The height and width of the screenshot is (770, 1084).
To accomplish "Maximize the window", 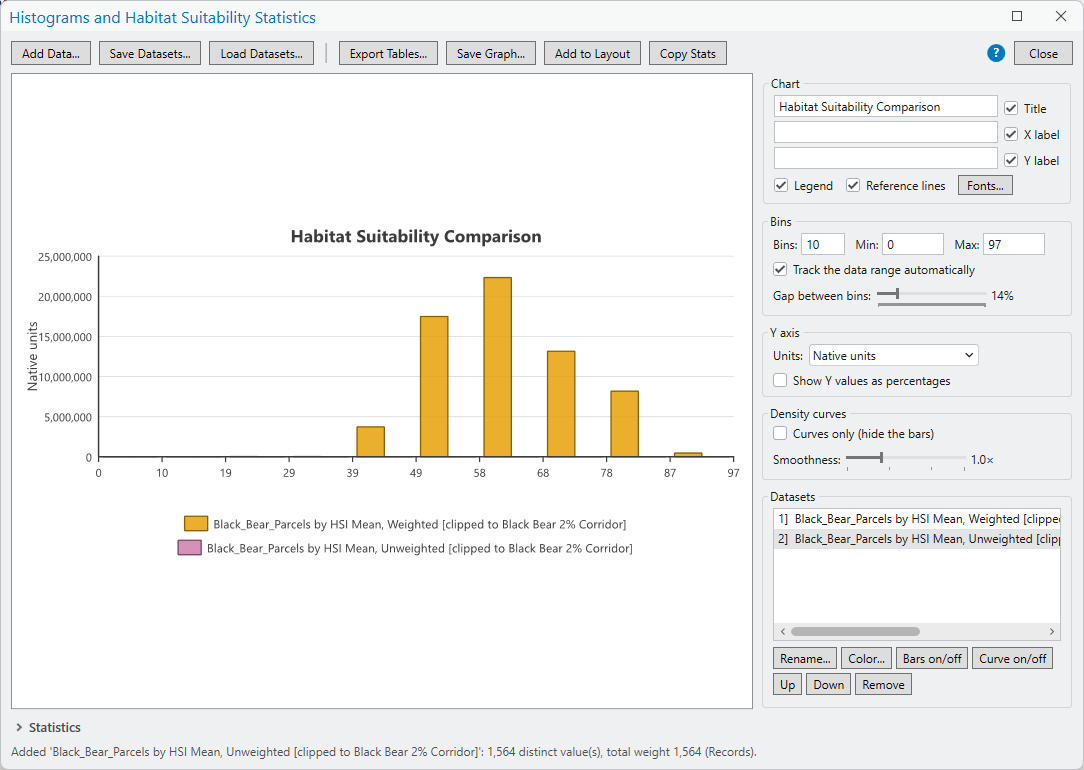I will [x=1017, y=16].
